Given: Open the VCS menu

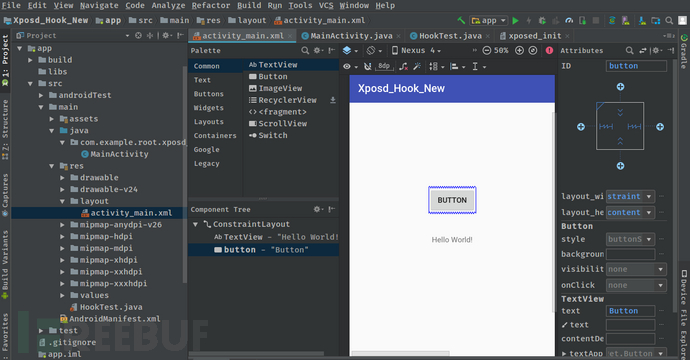Looking at the screenshot, I should click(326, 5).
